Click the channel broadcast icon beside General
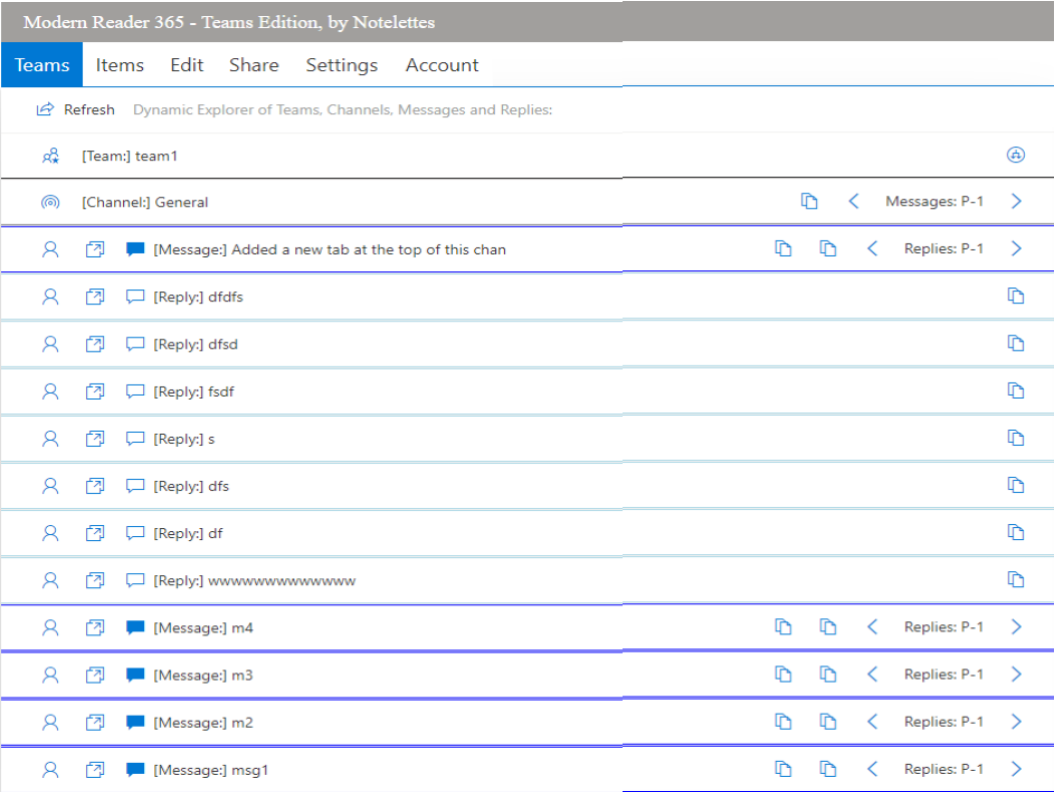 [51, 202]
